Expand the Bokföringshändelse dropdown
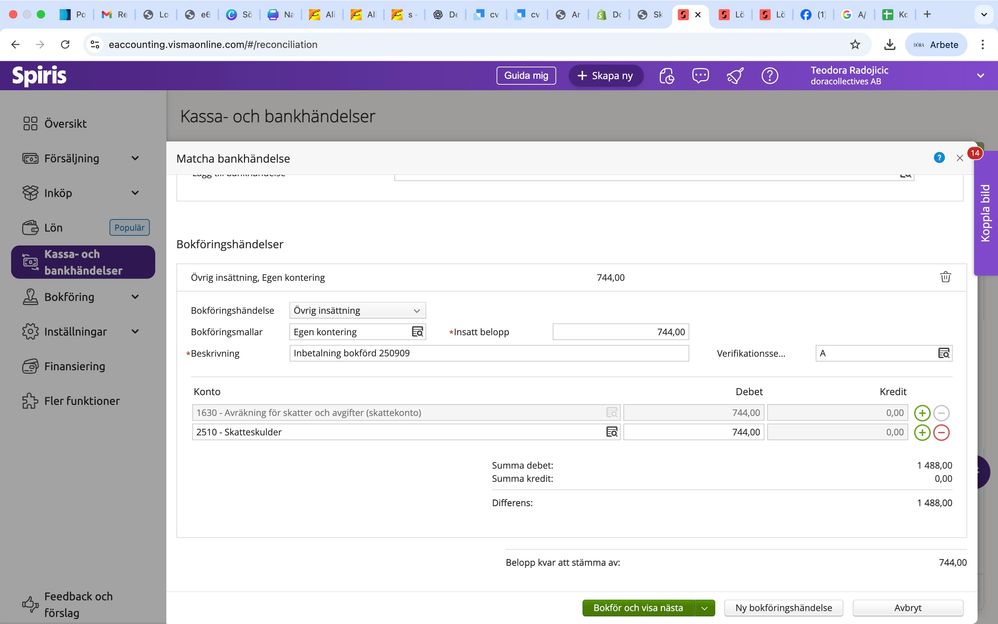 tap(358, 310)
